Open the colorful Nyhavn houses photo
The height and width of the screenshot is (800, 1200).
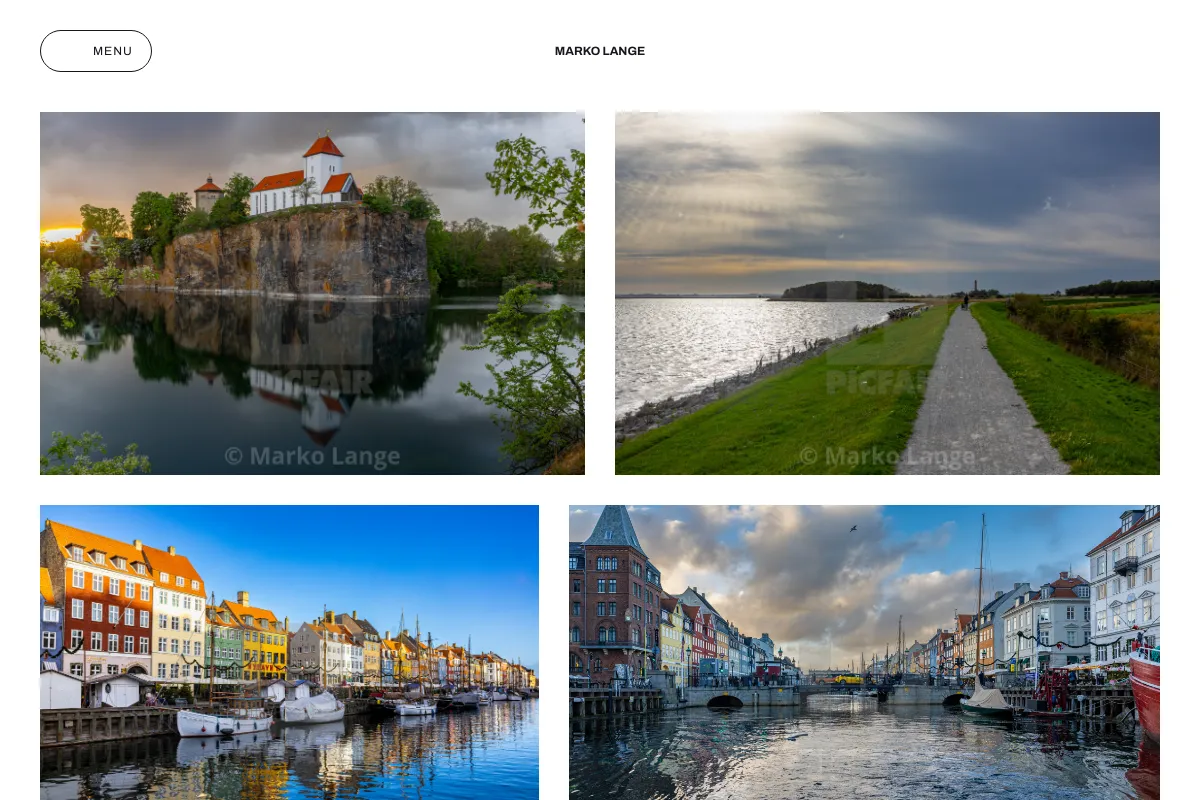tap(289, 652)
